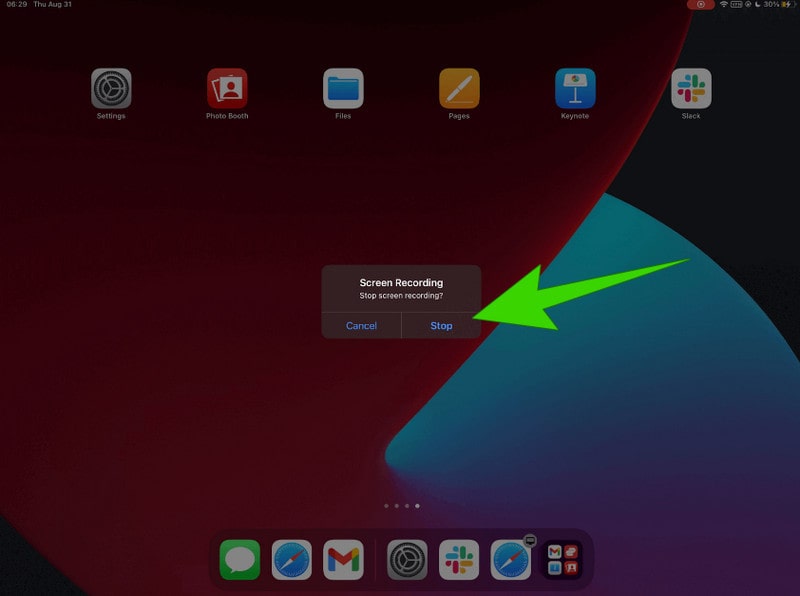This screenshot has height=596, width=800.
Task: Tap Stop to end the screen recording
Action: (440, 326)
